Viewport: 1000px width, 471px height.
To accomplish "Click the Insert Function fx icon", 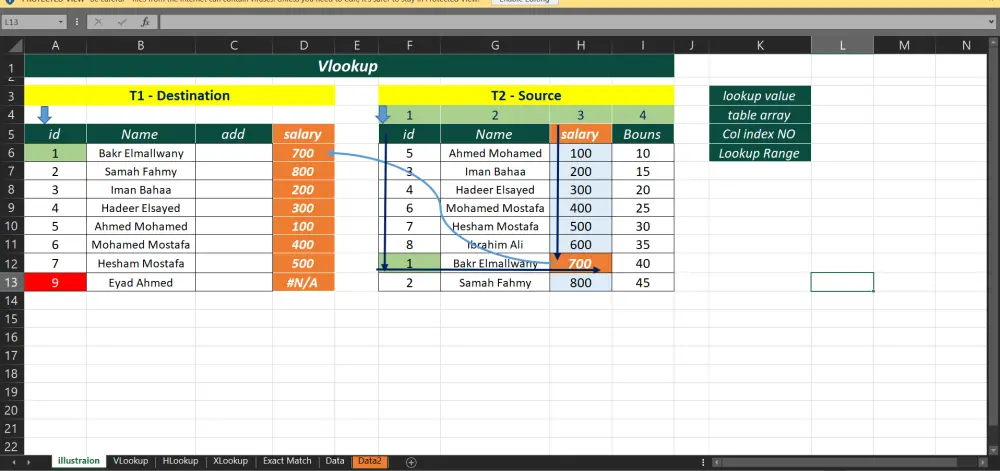I will point(145,22).
